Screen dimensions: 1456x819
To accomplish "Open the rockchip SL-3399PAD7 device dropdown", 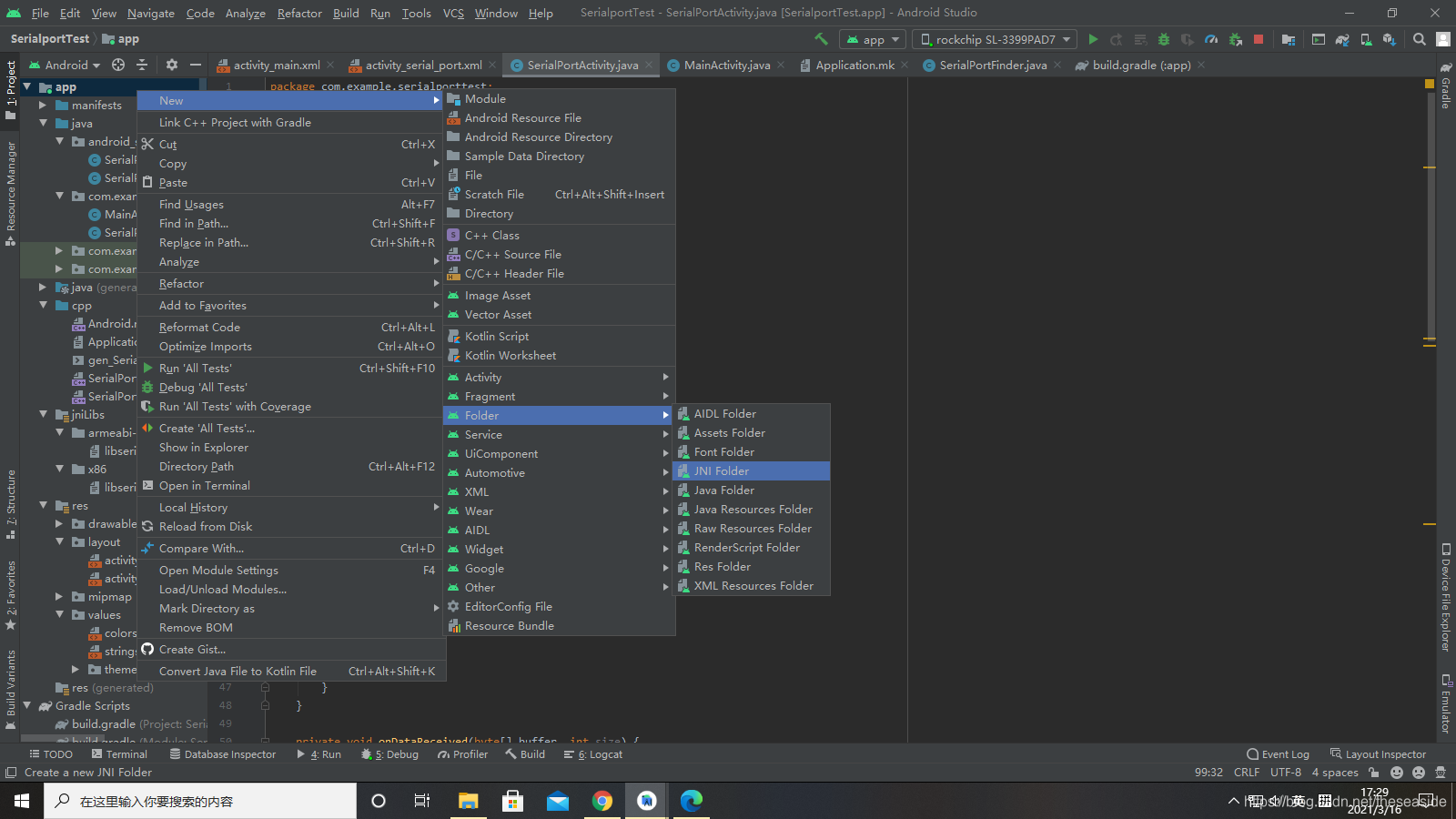I will coord(995,39).
